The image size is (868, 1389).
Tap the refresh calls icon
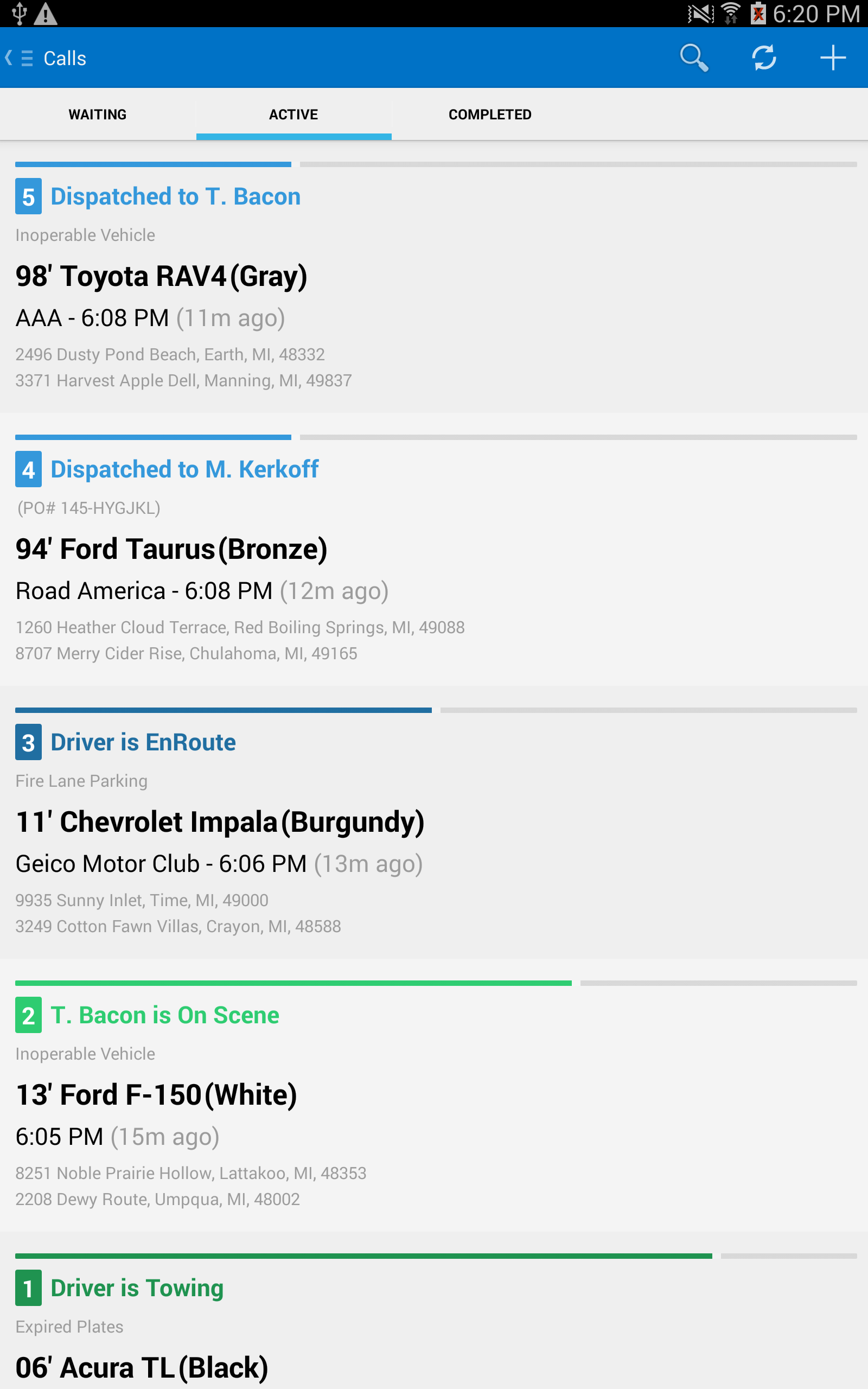tap(763, 58)
